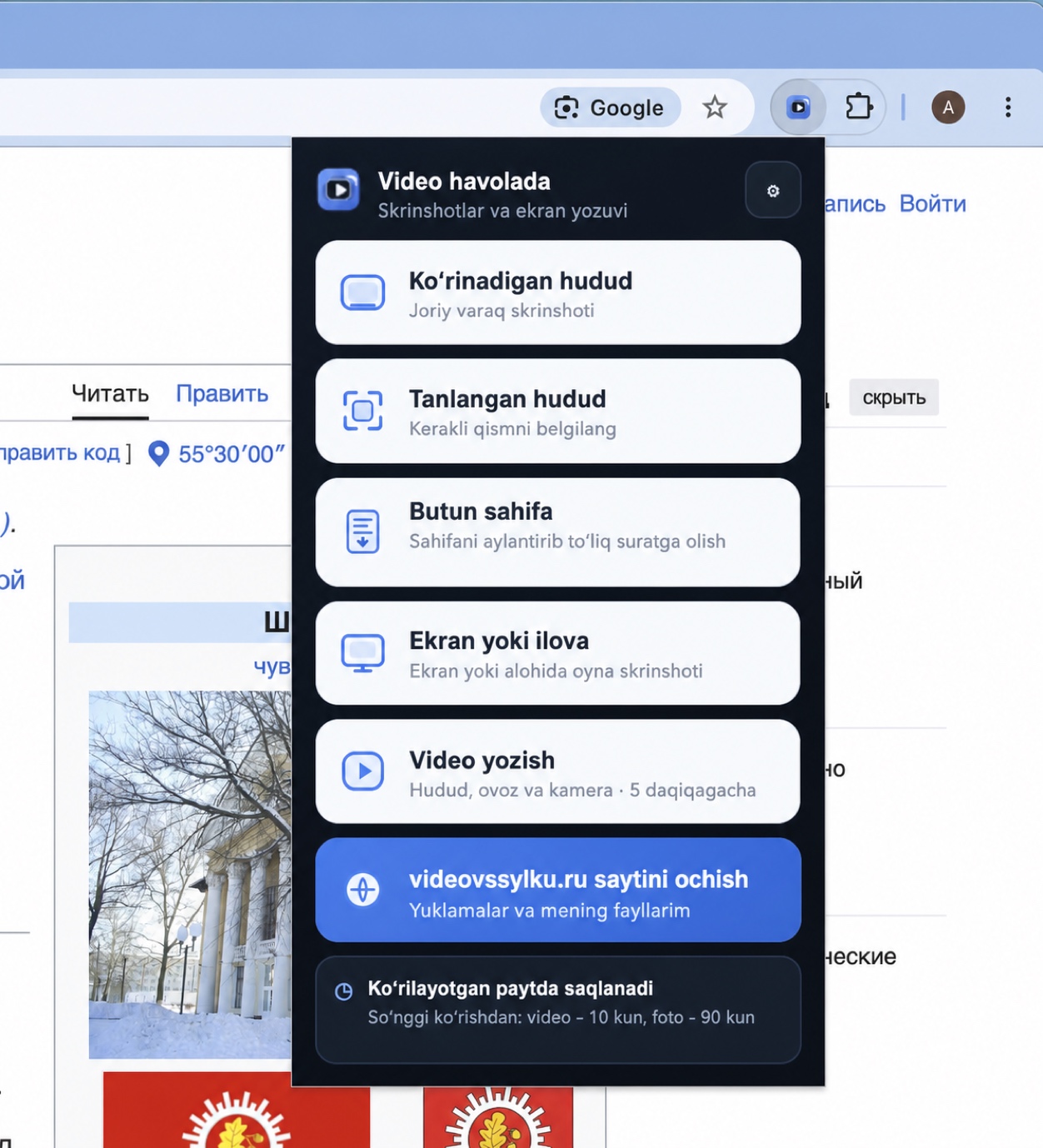
Task: Click the visible-area screen icon
Action: click(x=362, y=292)
